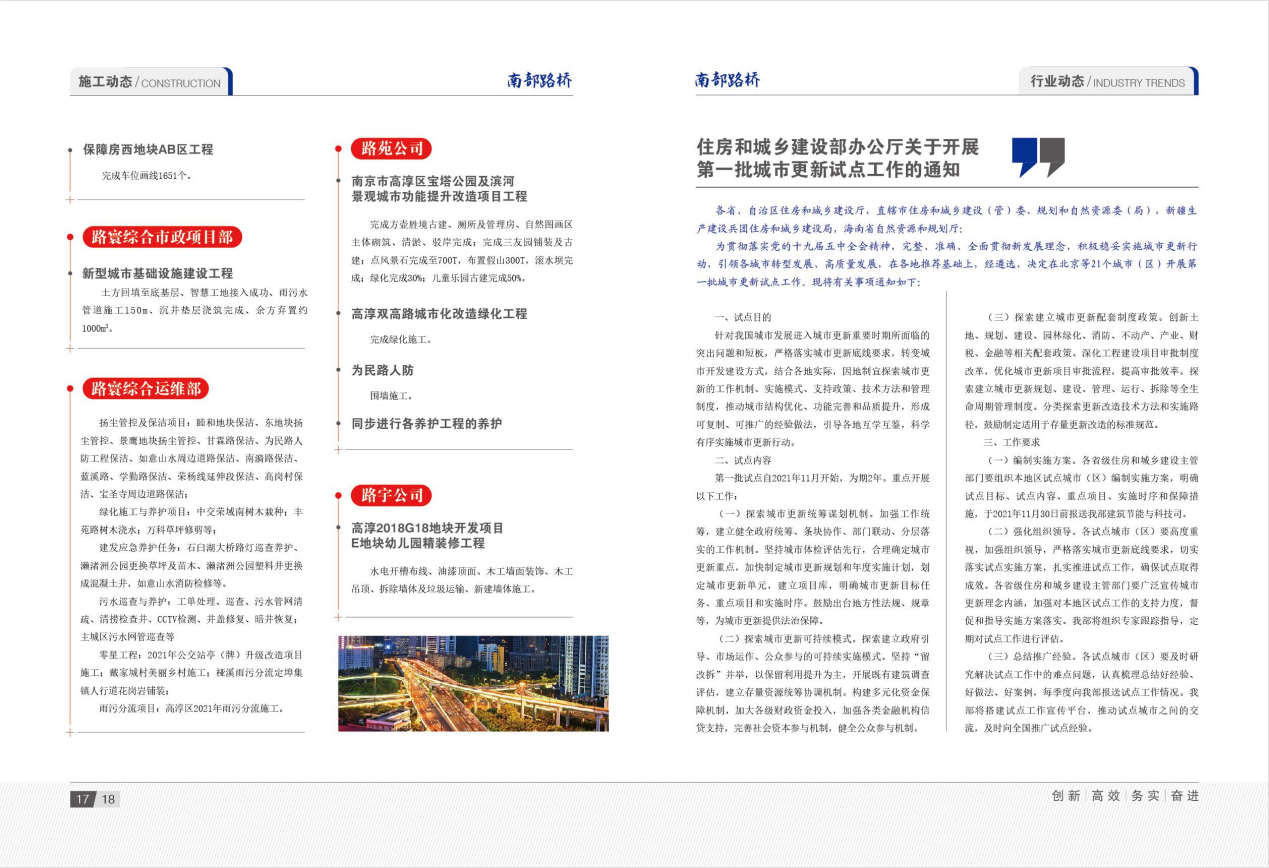
Task: Click the subheading 一、试点目的
Action: (743, 316)
